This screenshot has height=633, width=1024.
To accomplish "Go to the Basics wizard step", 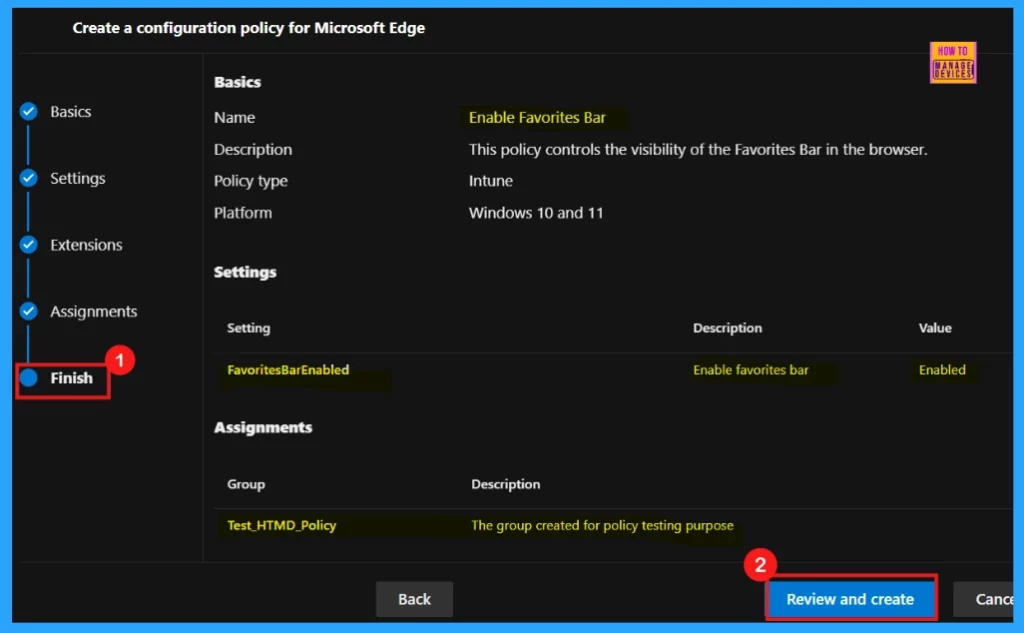I will (x=71, y=112).
